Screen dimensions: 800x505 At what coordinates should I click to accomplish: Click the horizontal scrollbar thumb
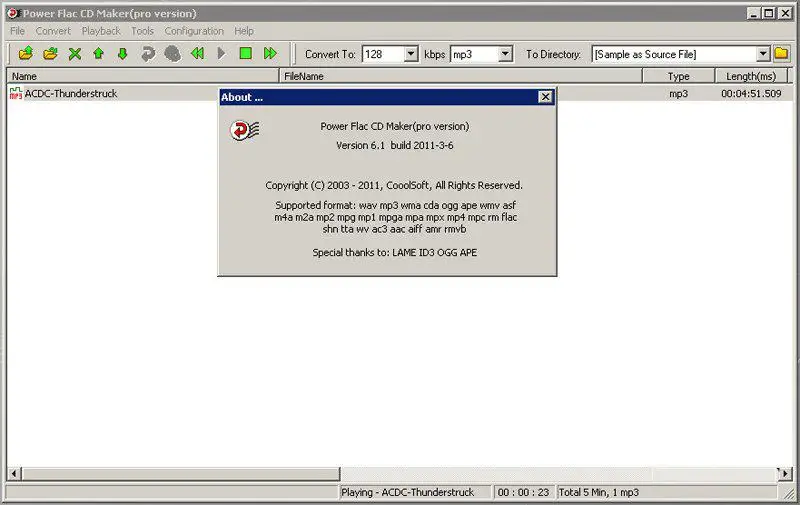[x=181, y=474]
